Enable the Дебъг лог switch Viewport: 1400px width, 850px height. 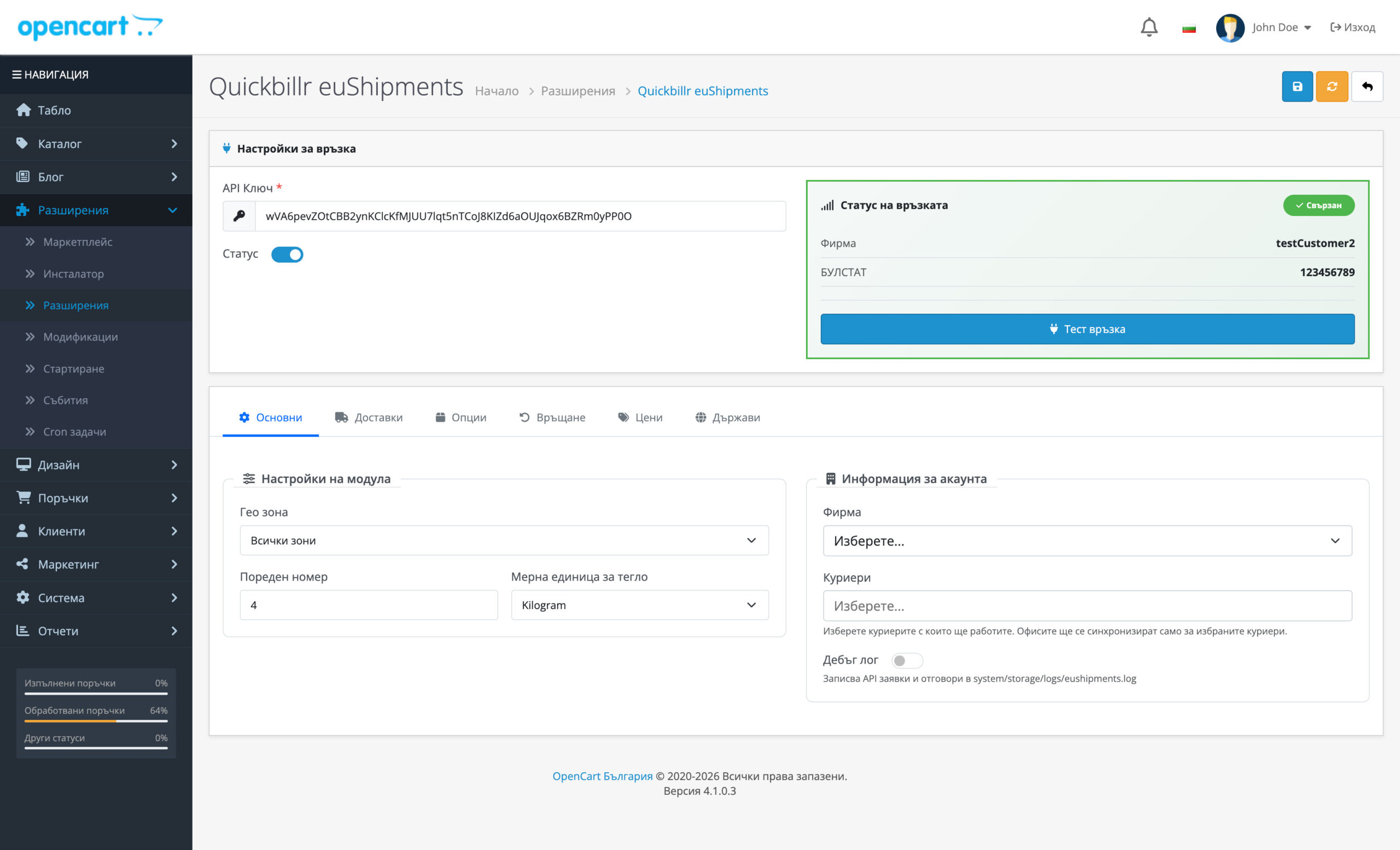[x=906, y=660]
